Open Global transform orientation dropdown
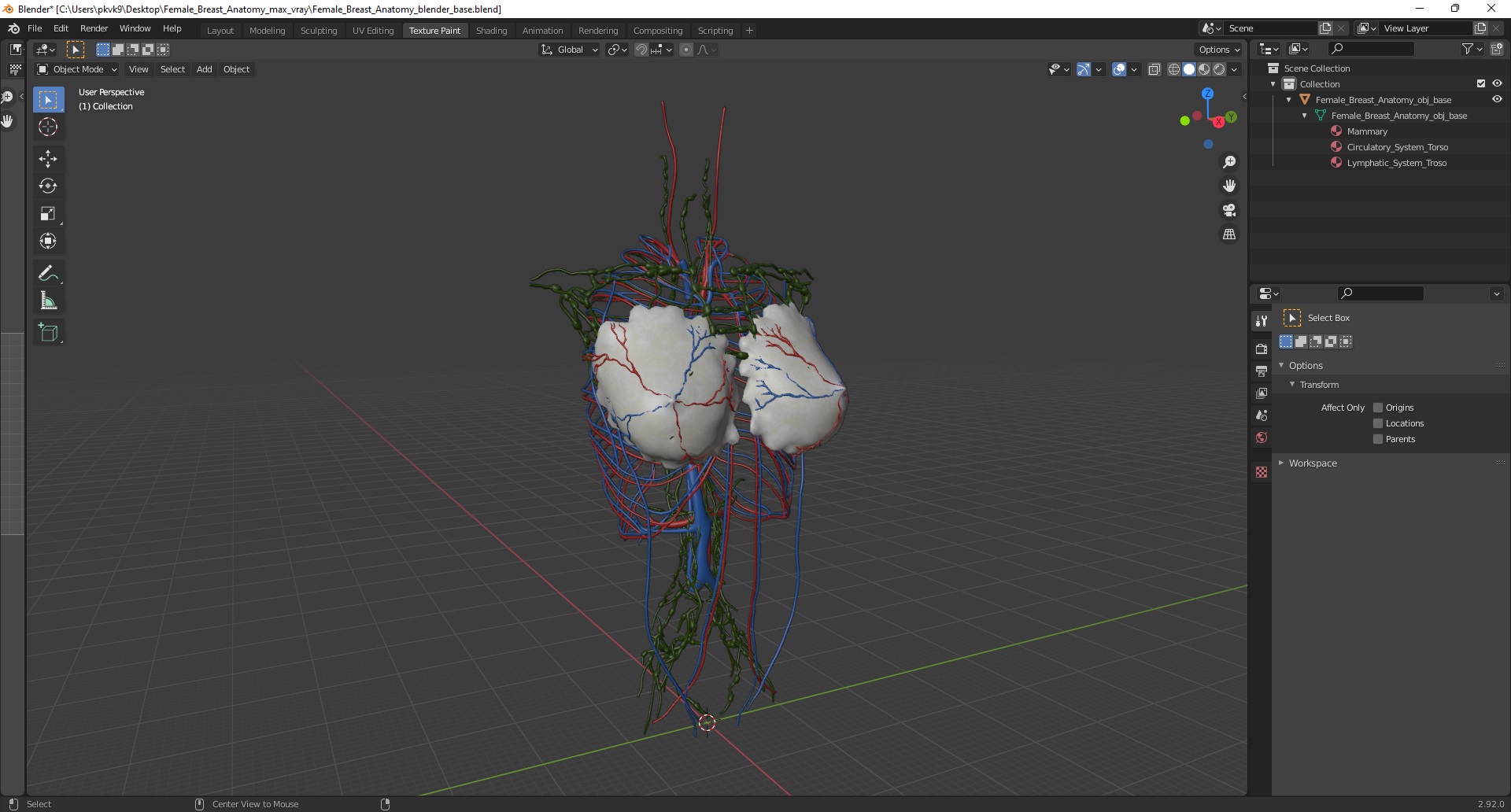1511x812 pixels. [569, 50]
